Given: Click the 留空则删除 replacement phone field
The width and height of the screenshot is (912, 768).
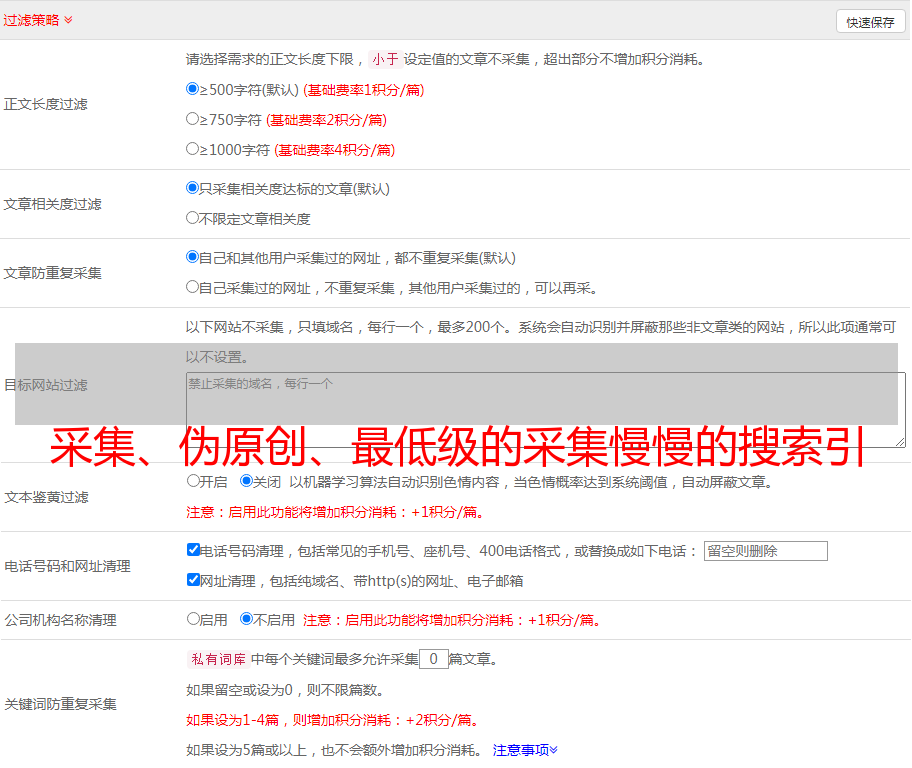Looking at the screenshot, I should click(765, 551).
